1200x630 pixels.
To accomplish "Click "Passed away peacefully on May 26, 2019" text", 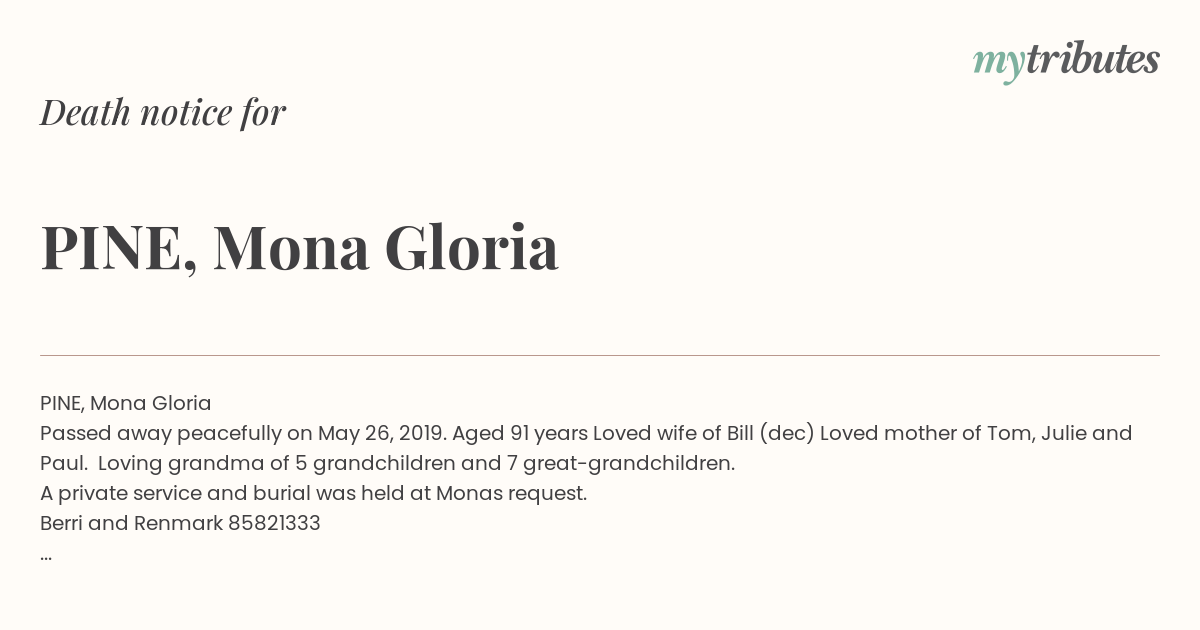I will (243, 434).
